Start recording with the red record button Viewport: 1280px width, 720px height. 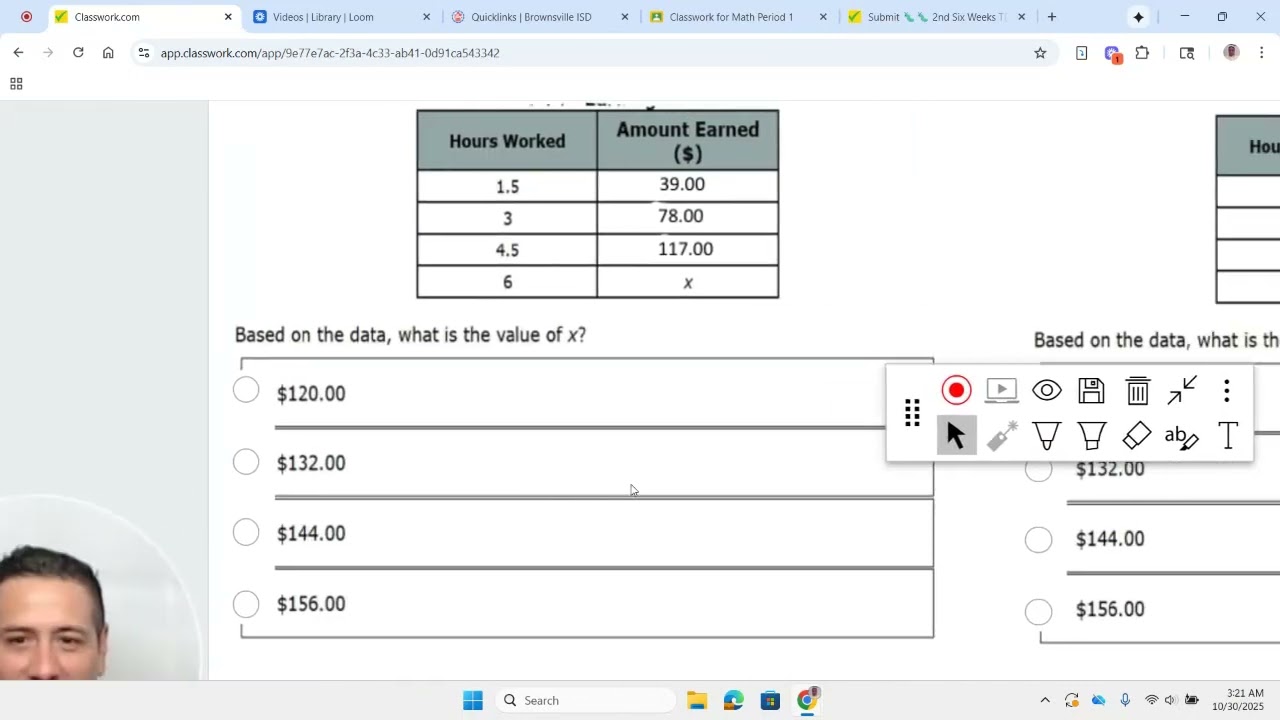(x=956, y=390)
